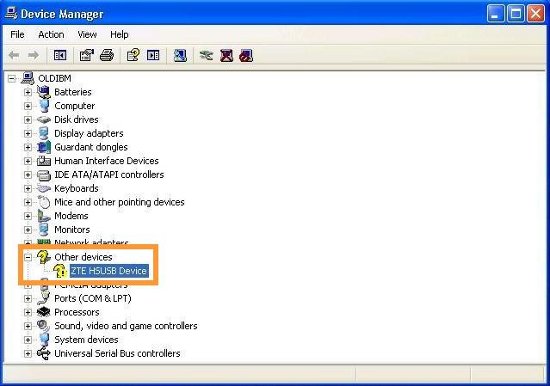Collapse the OLDIBM root node

[12, 79]
